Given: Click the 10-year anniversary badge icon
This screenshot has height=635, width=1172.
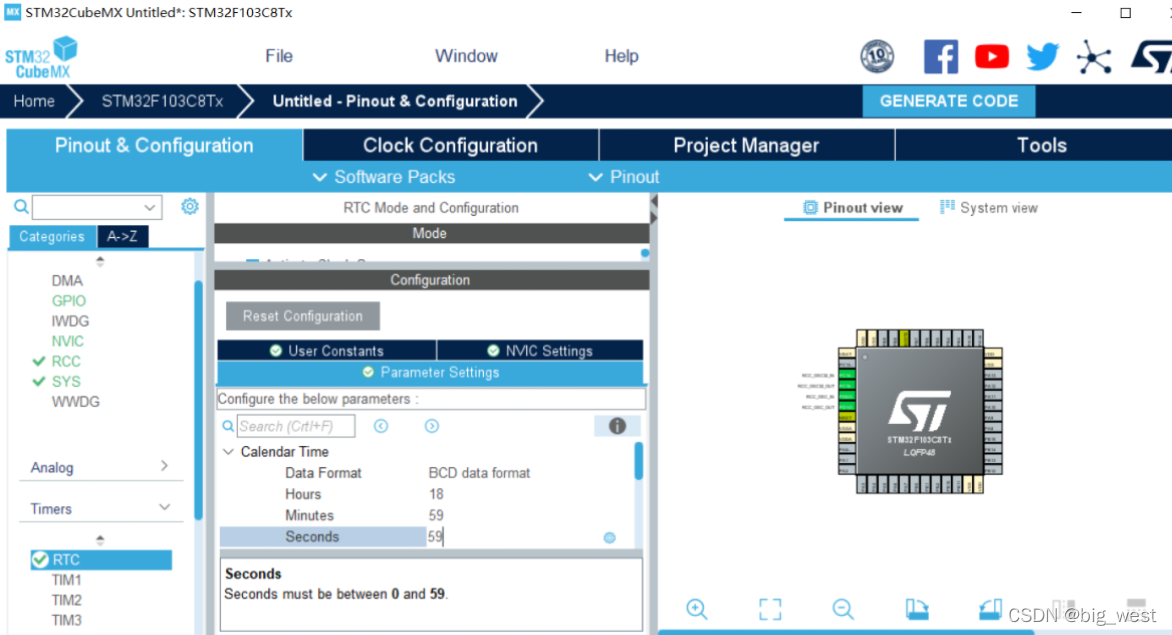Looking at the screenshot, I should (877, 56).
